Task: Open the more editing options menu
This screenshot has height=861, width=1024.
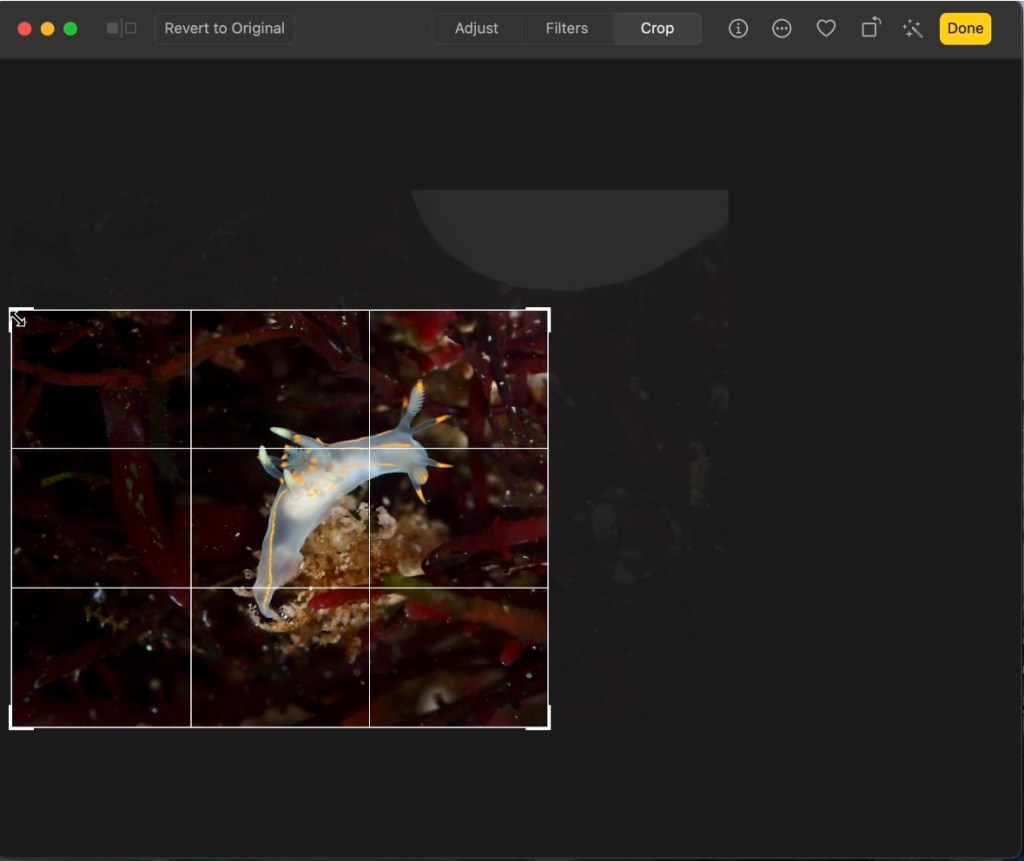Action: click(x=782, y=28)
